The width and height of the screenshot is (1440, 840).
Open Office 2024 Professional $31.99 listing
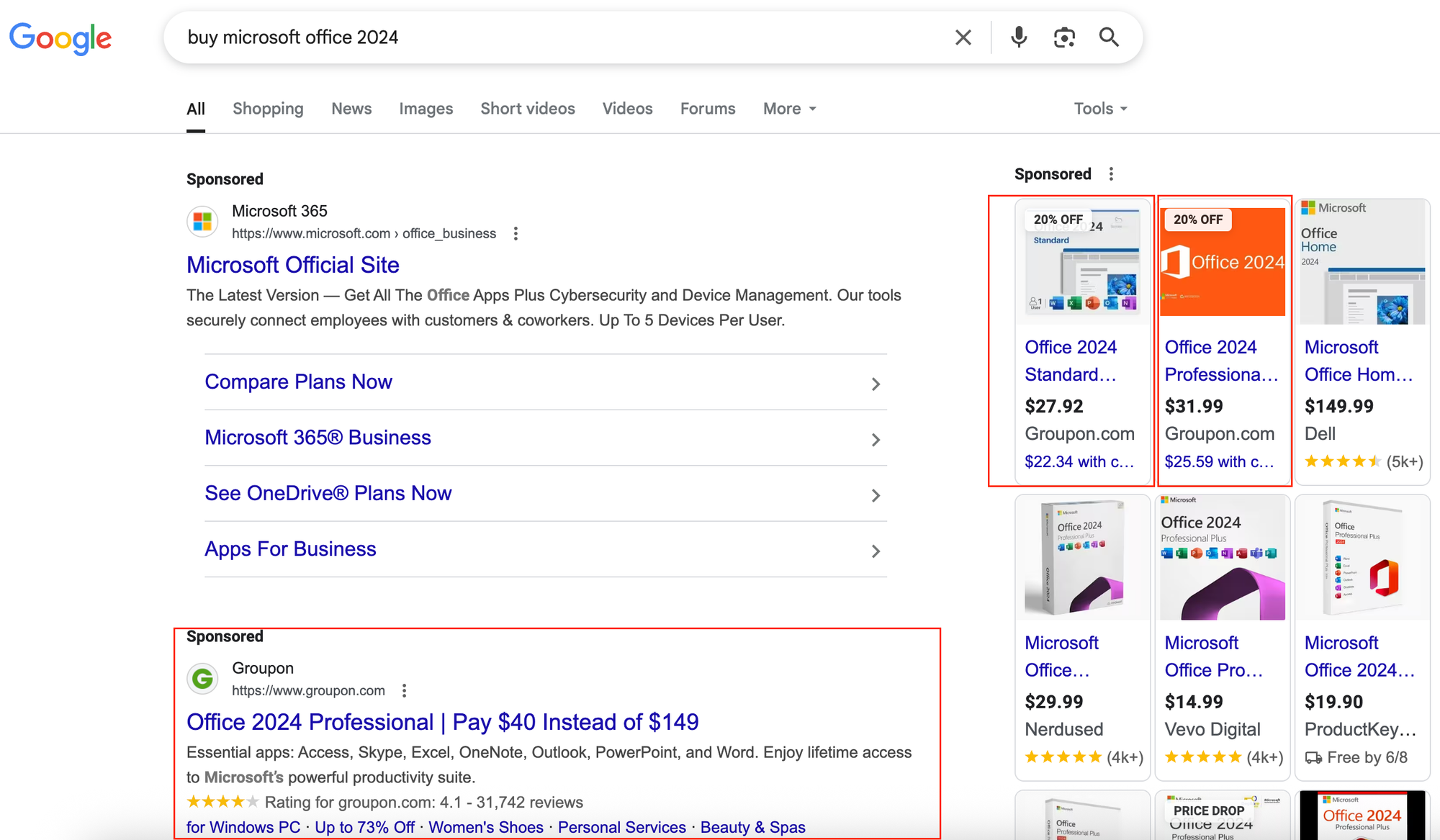1221,361
